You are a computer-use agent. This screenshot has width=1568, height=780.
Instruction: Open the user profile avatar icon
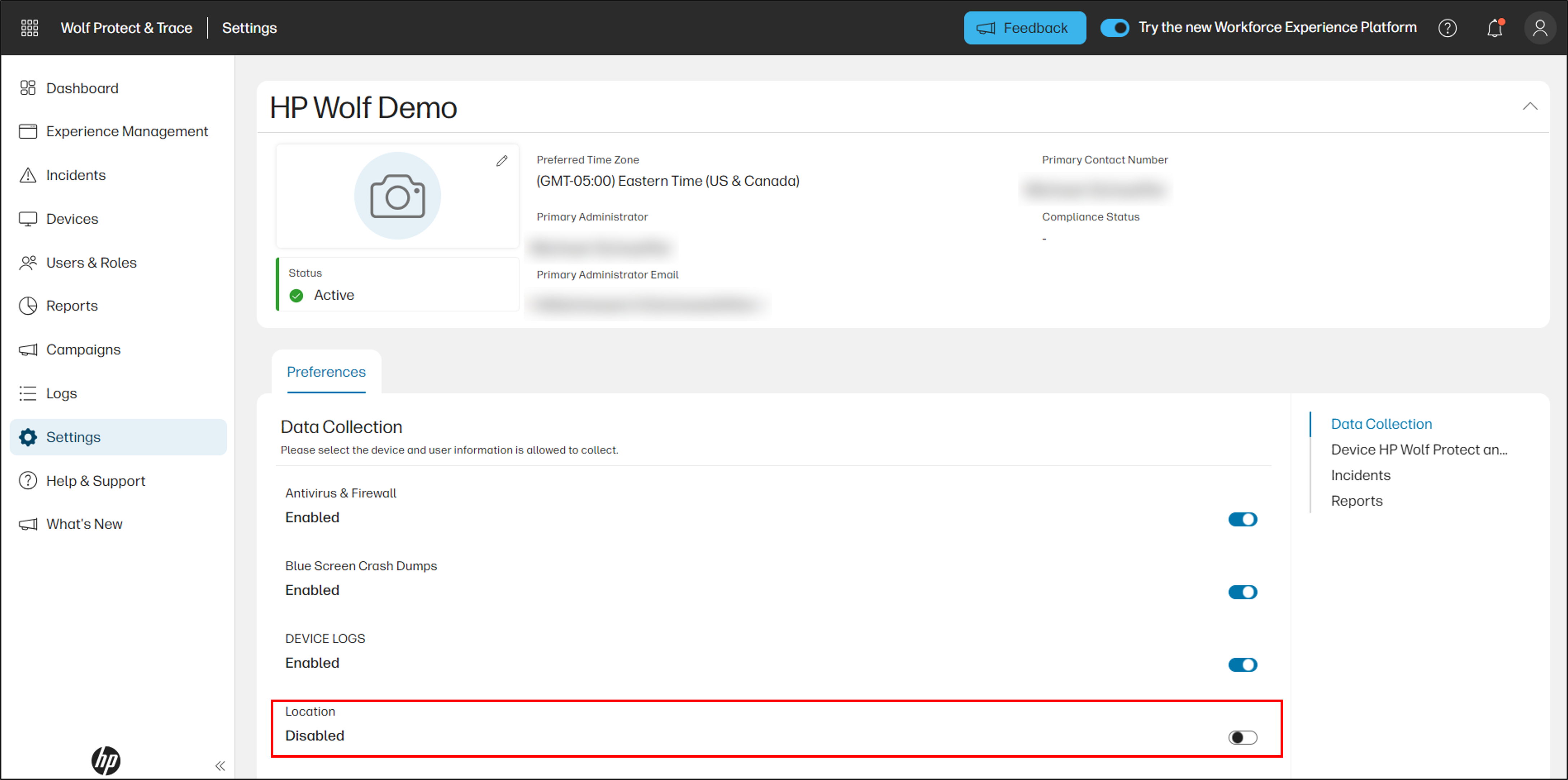coord(1540,28)
